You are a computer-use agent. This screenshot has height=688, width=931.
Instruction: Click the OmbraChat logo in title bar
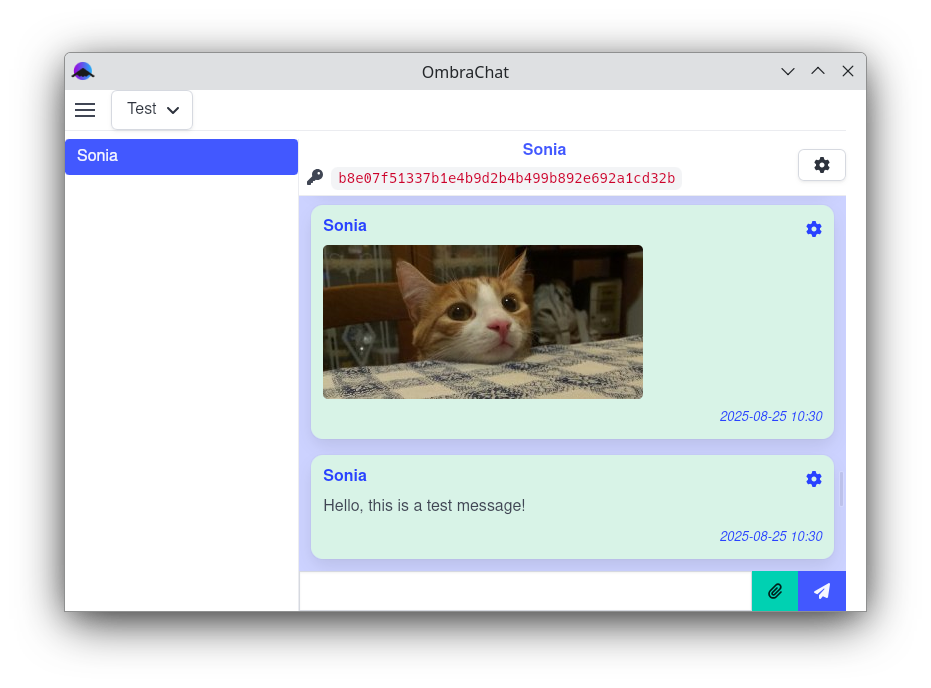pyautogui.click(x=83, y=71)
